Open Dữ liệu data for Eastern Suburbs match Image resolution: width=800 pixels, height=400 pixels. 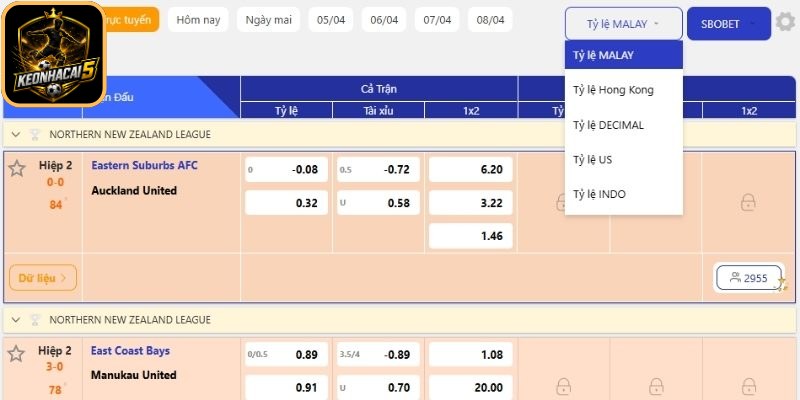coord(43,278)
